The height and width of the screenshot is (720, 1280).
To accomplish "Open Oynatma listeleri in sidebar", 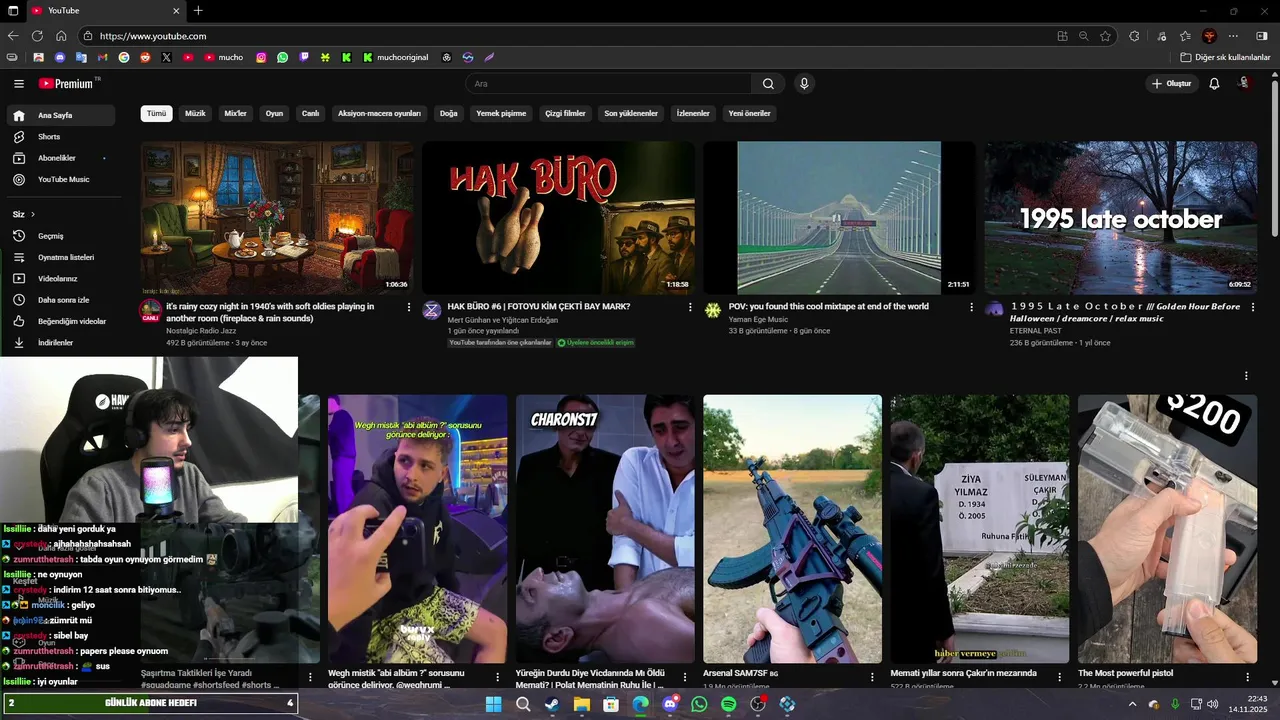I will (60, 257).
